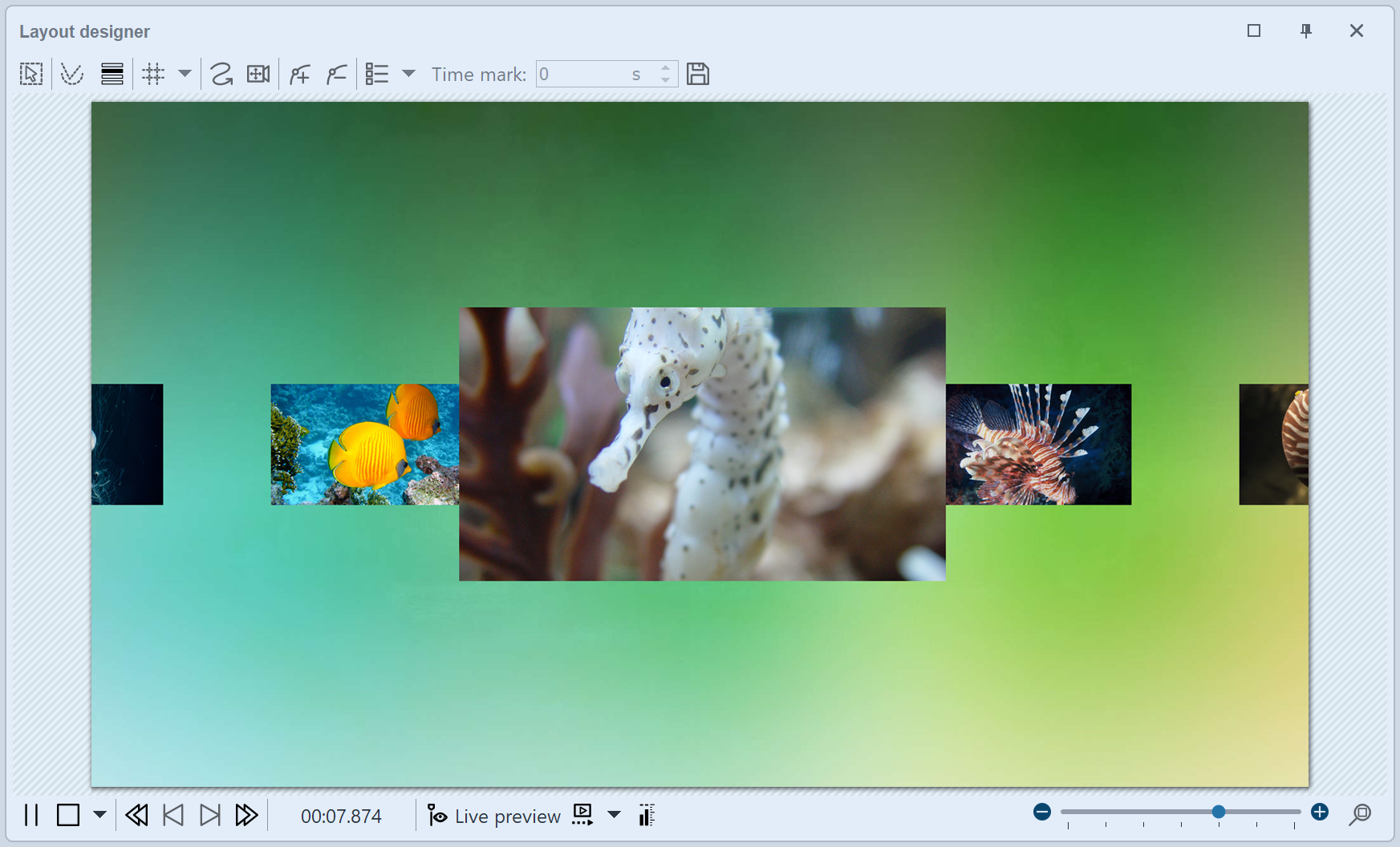Viewport: 1400px width, 847px height.
Task: Open the preview window options dropdown
Action: click(x=615, y=815)
